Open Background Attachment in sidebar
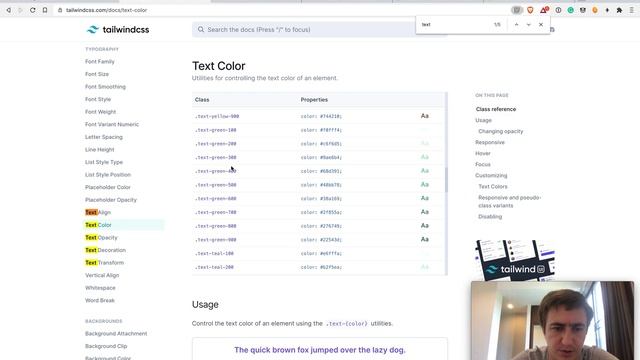The width and height of the screenshot is (640, 360). [116, 333]
